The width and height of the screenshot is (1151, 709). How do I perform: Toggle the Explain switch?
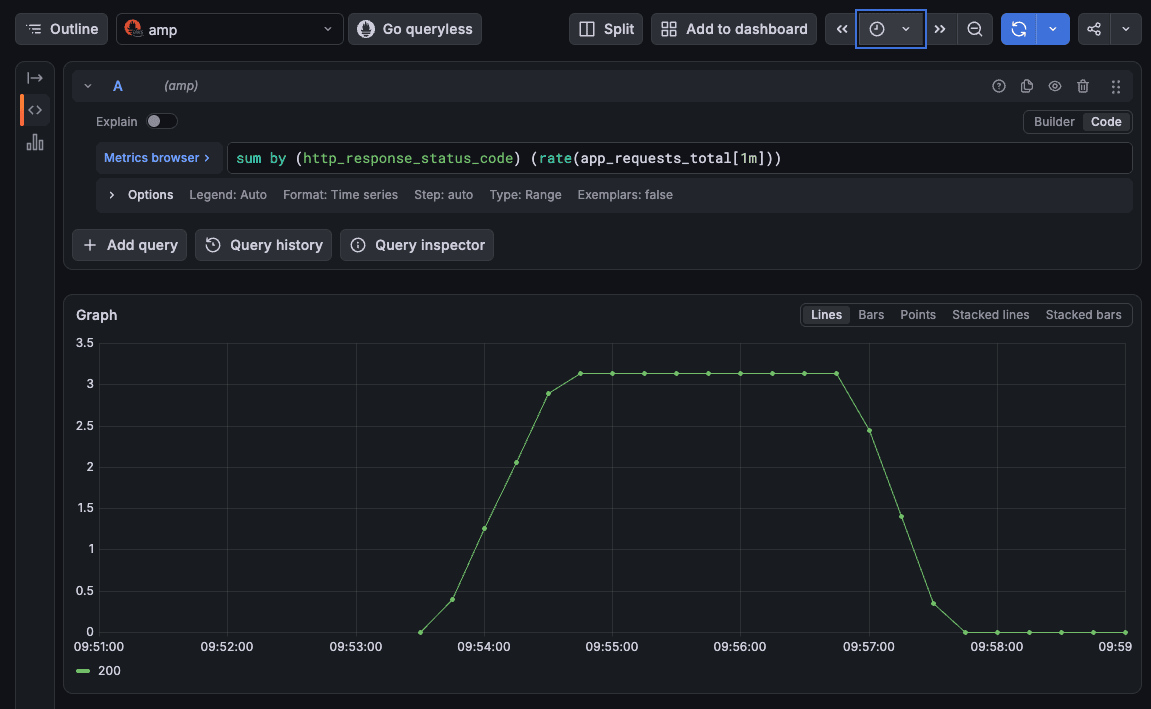point(161,121)
